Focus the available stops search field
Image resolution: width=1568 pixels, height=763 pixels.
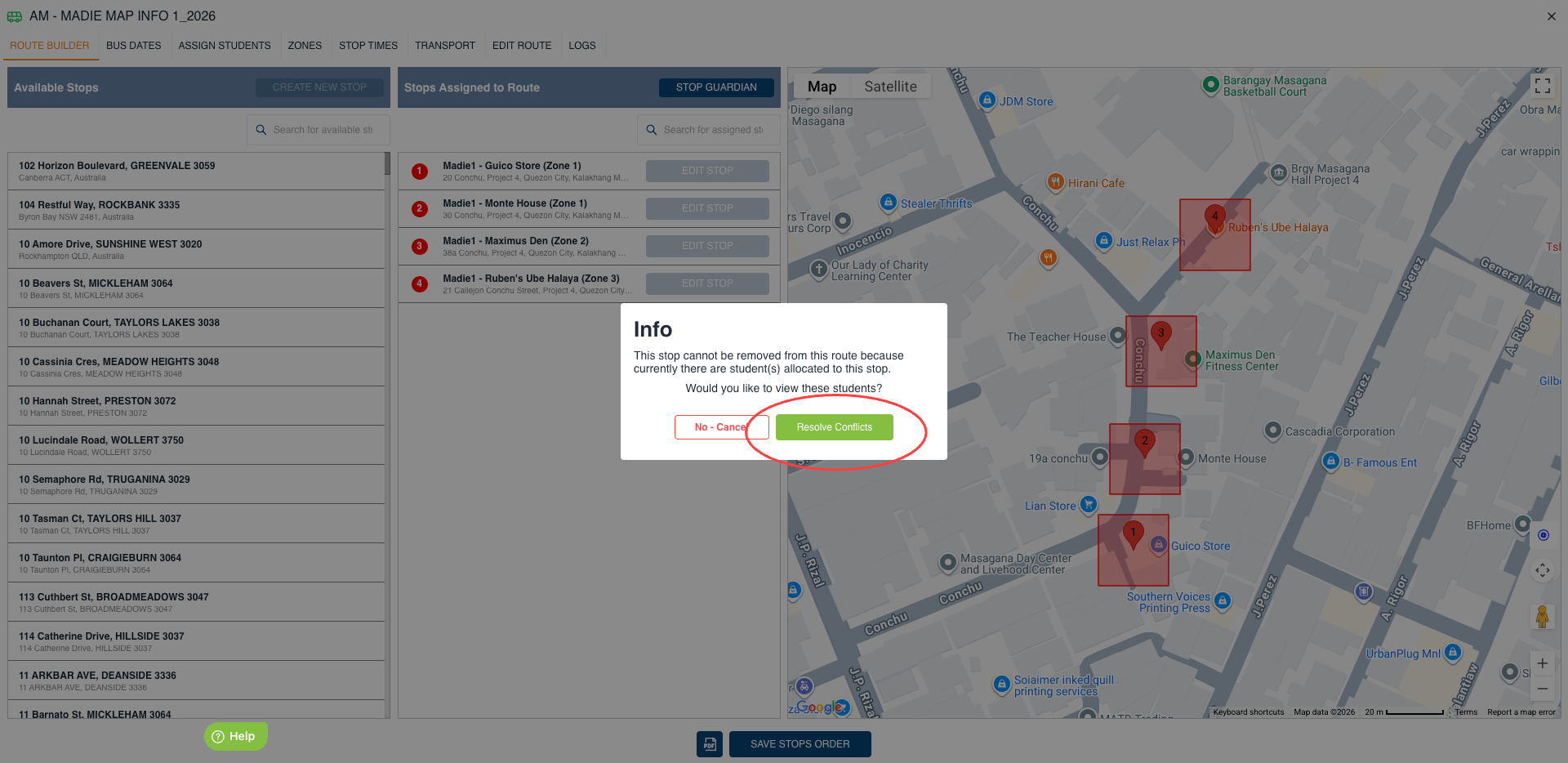point(318,130)
